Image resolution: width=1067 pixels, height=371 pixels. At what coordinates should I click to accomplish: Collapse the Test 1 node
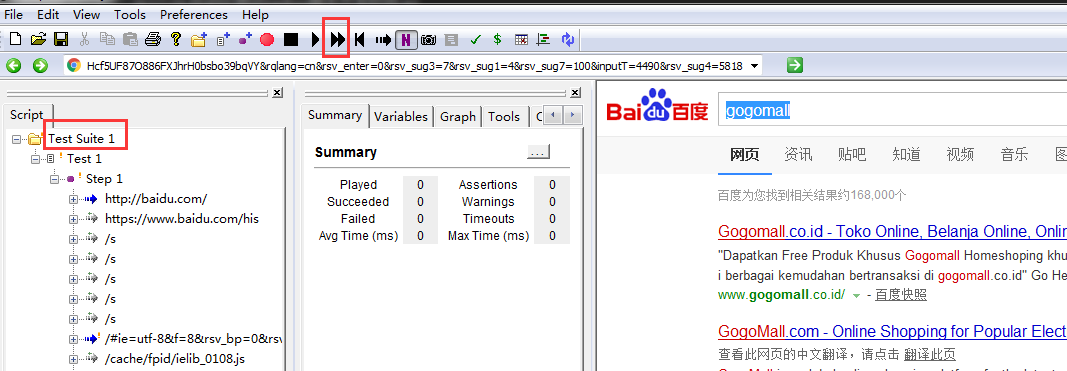pos(35,159)
